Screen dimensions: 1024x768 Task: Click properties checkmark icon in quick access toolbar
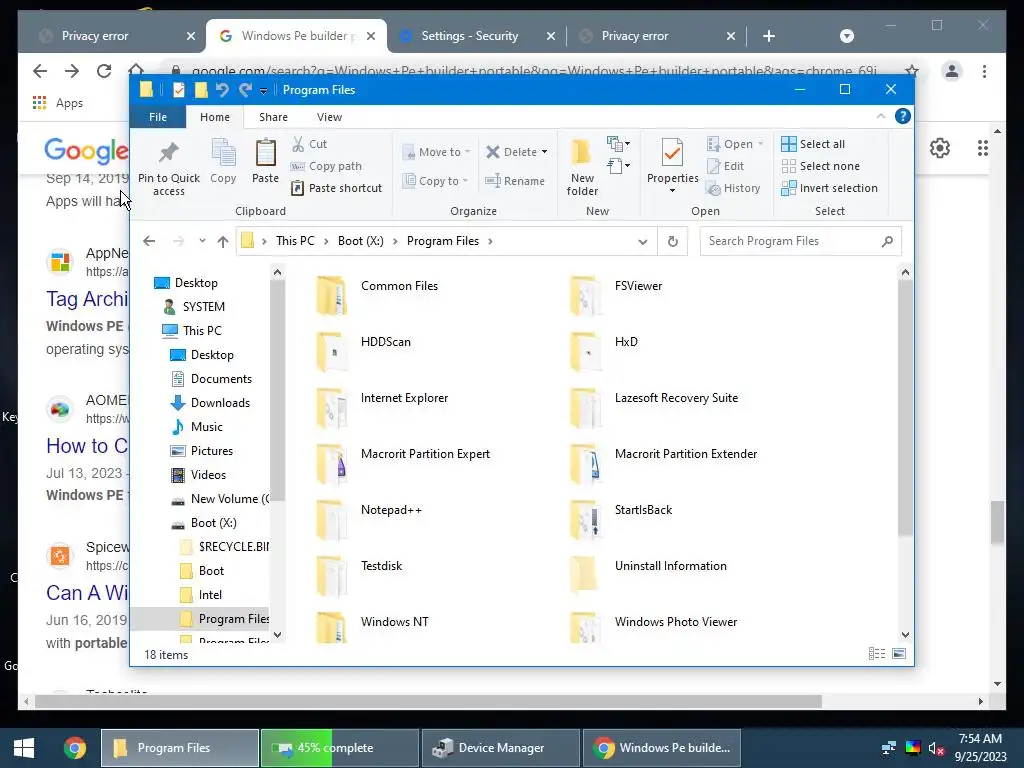coord(178,89)
